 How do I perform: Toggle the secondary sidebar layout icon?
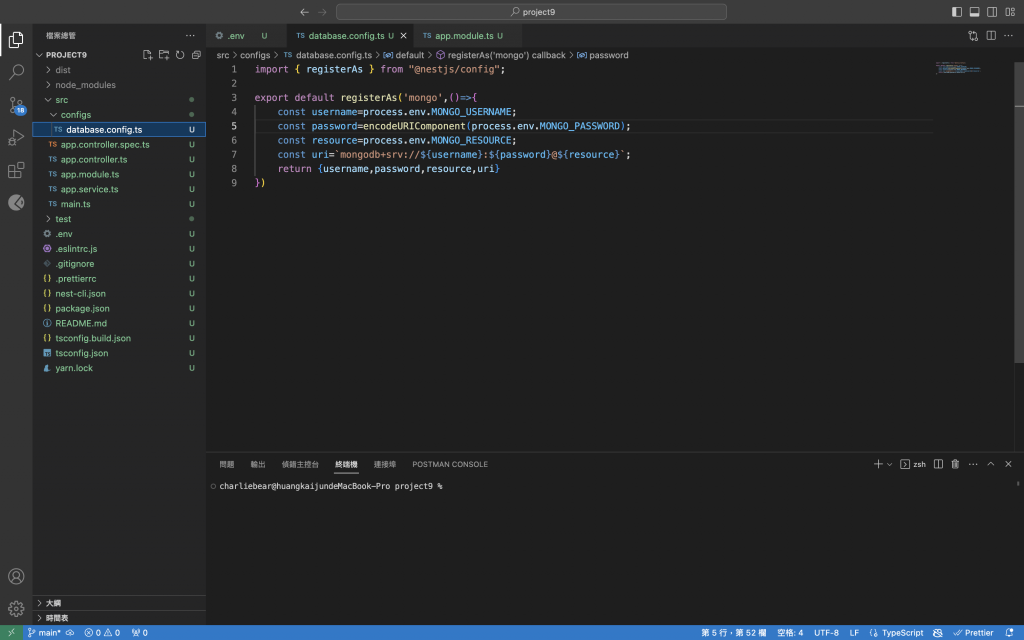(992, 12)
